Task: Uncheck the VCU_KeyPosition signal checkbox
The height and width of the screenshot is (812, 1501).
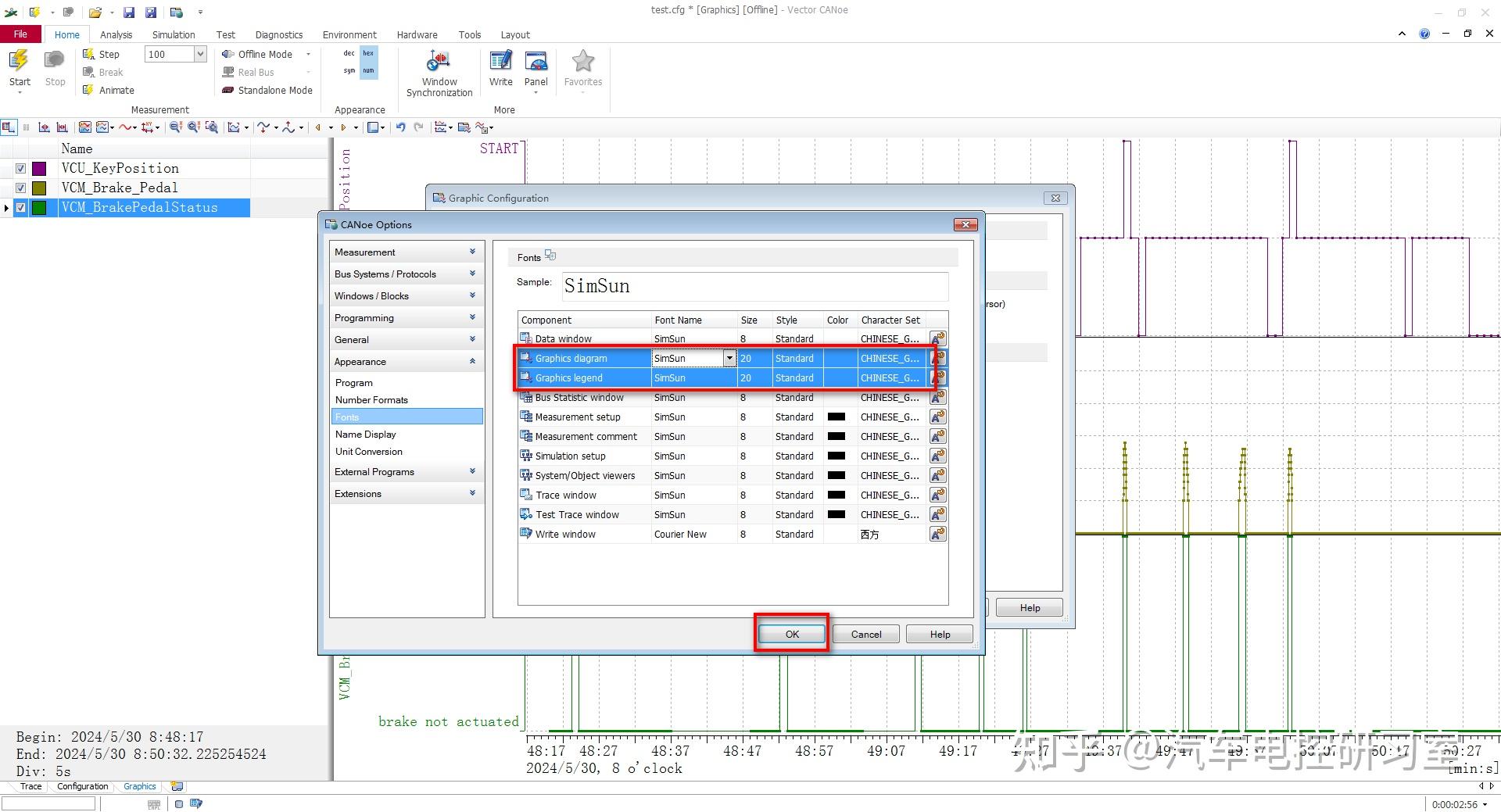Action: click(21, 169)
